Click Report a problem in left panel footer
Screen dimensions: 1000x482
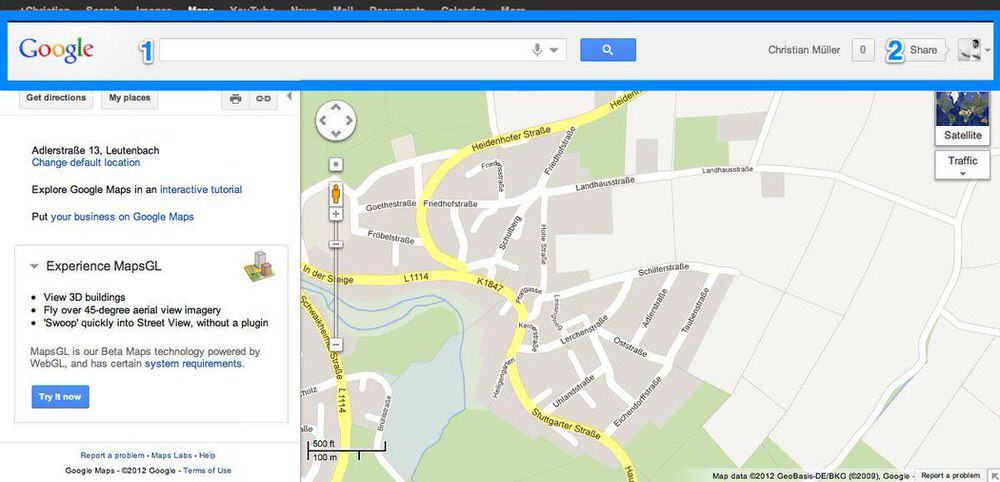112,455
